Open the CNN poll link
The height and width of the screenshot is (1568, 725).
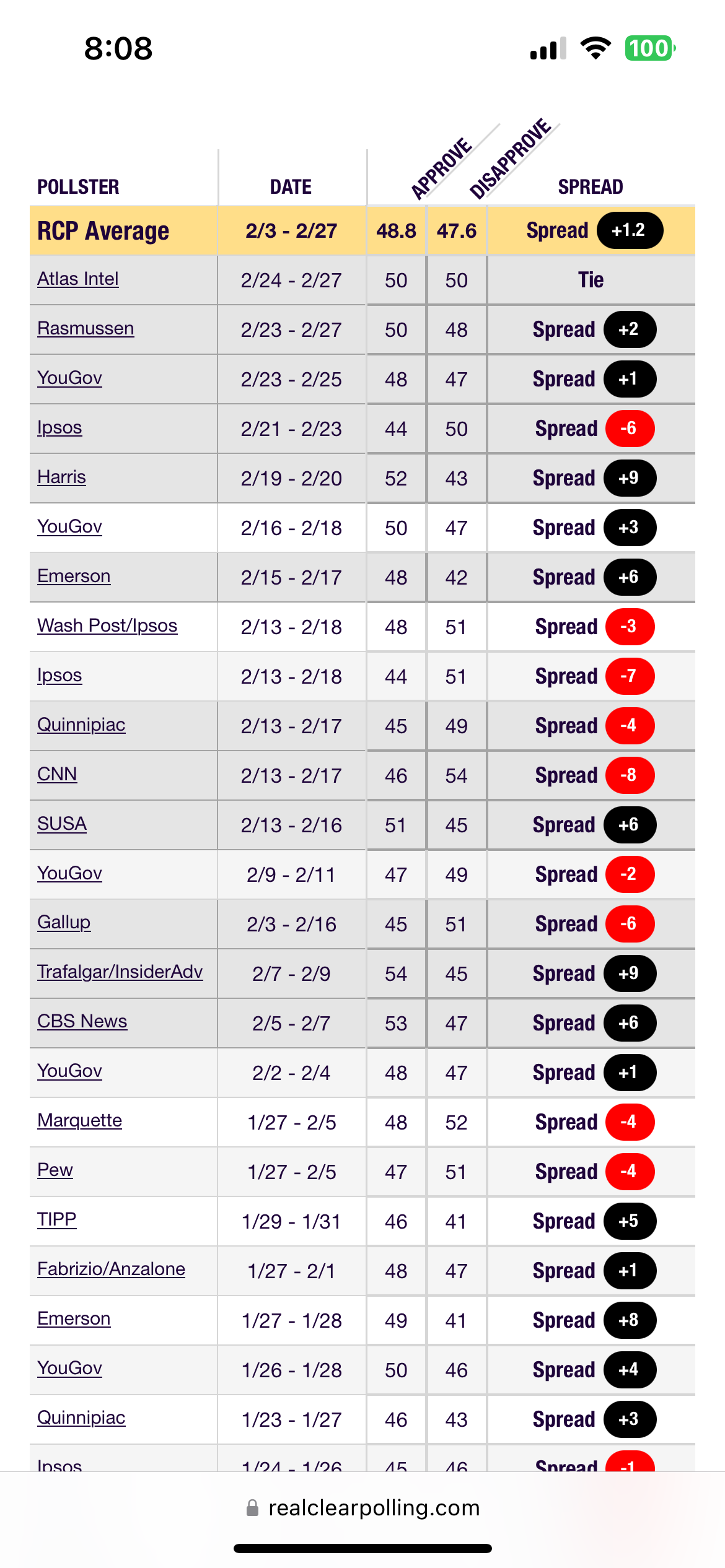click(x=57, y=774)
